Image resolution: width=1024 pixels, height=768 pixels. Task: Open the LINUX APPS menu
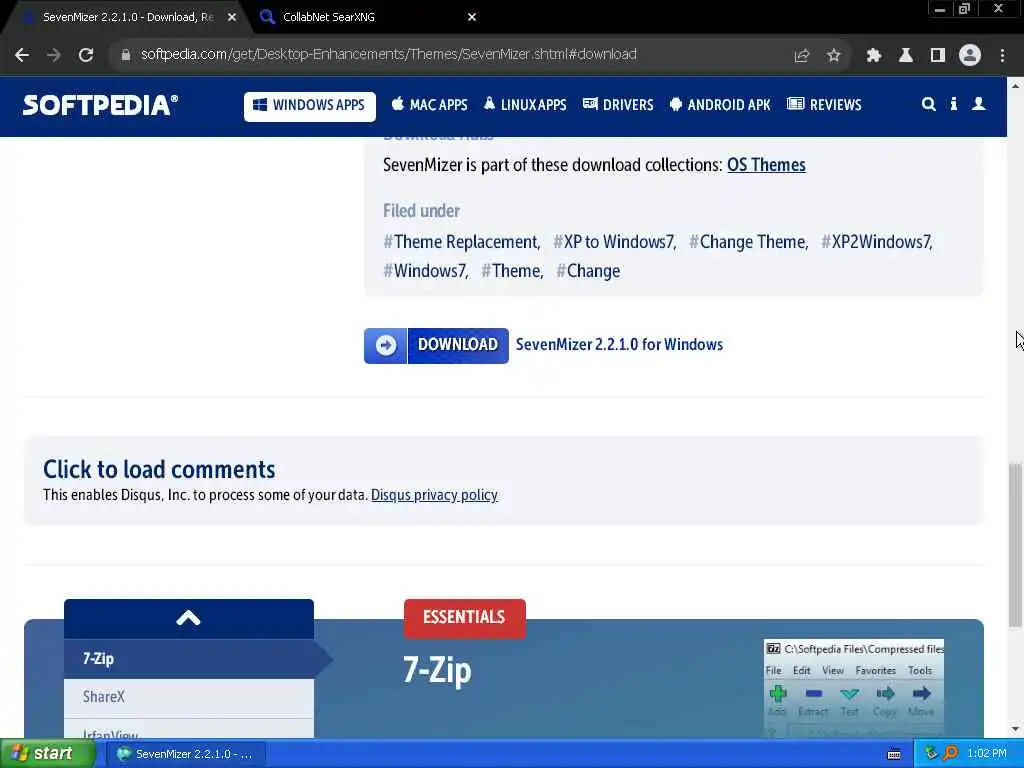tap(525, 105)
